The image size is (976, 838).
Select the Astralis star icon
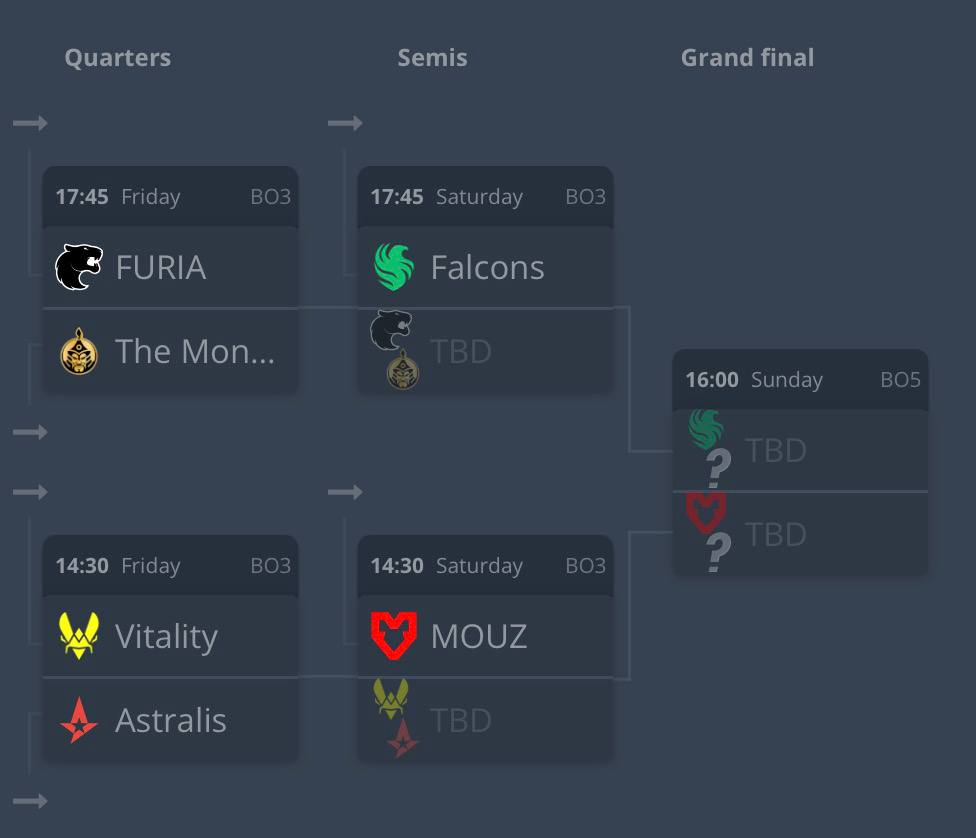[78, 720]
